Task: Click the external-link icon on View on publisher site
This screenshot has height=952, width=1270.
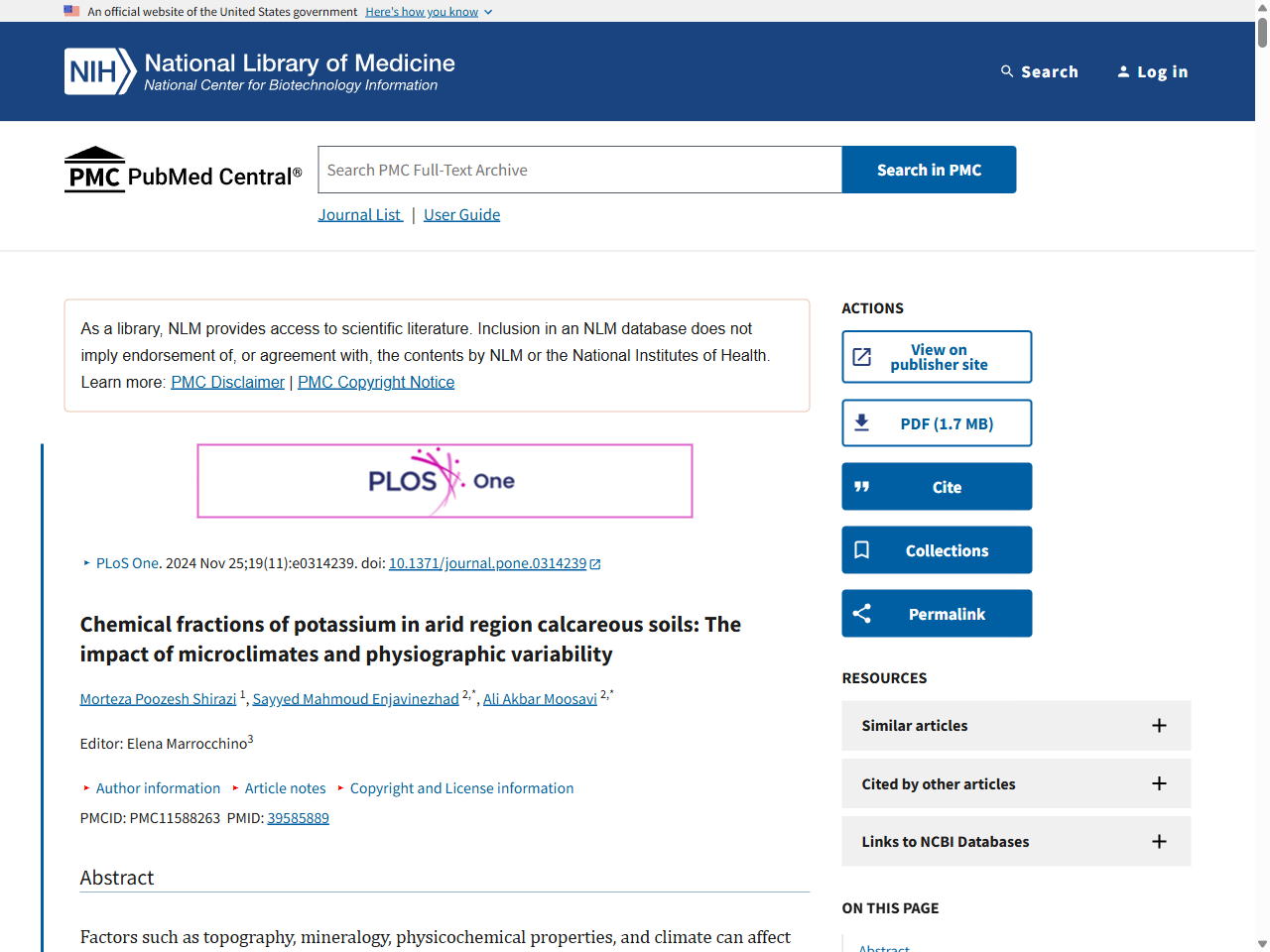Action: click(862, 357)
